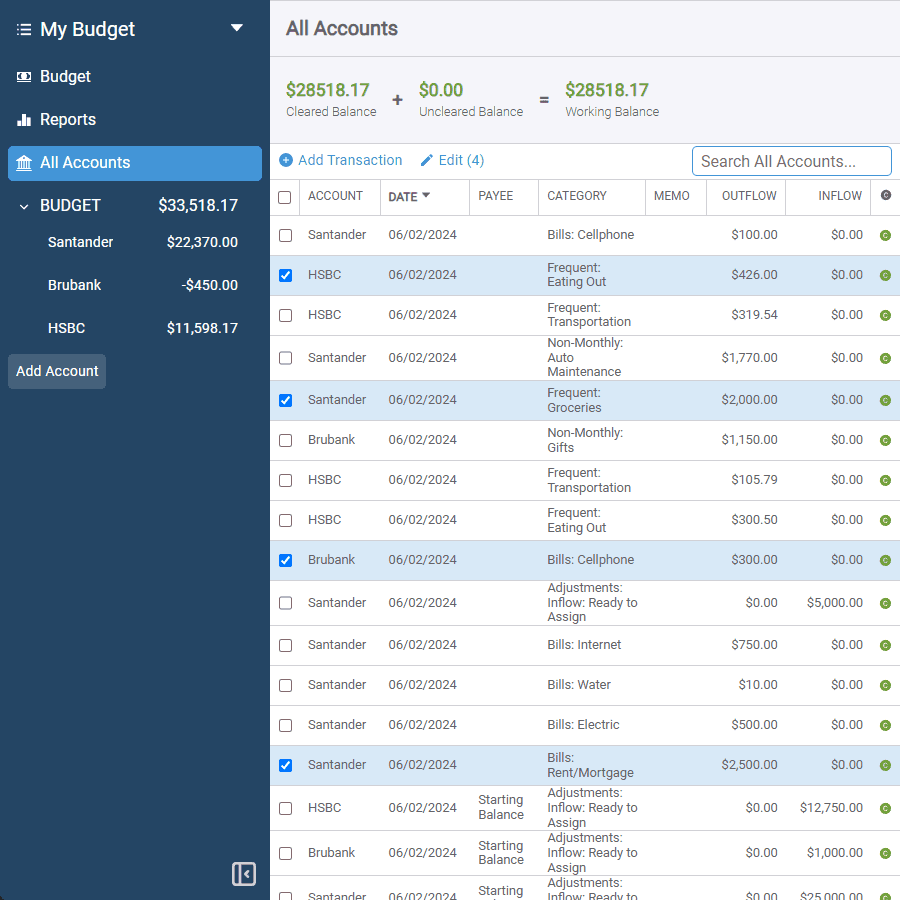
Task: Click the cash icon next to Budget
Action: pos(24,77)
